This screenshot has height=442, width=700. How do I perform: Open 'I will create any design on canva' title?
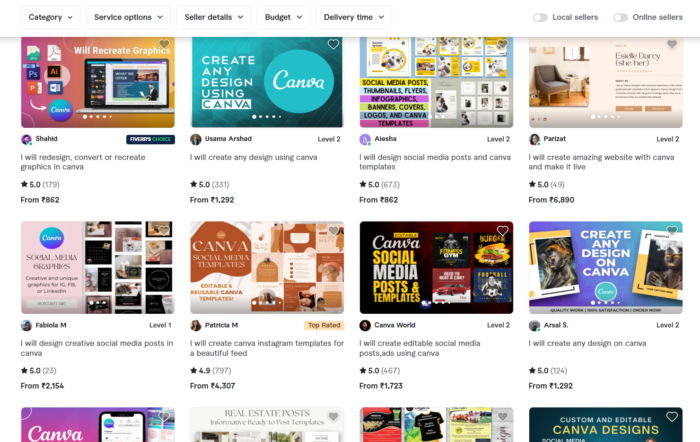click(x=588, y=343)
